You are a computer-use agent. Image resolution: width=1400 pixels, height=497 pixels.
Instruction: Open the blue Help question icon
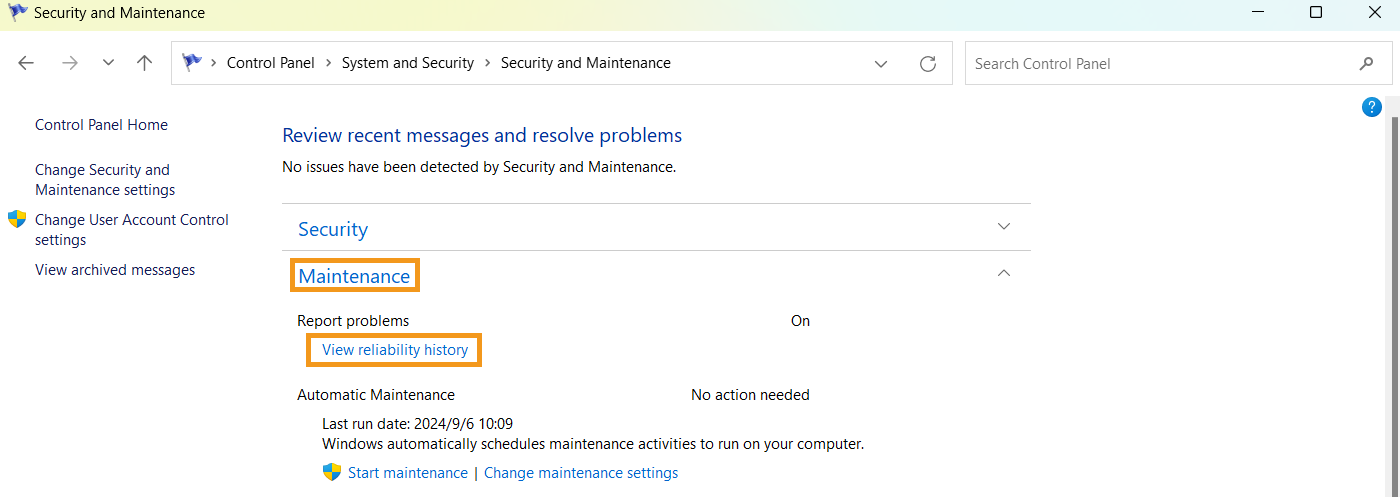point(1372,107)
